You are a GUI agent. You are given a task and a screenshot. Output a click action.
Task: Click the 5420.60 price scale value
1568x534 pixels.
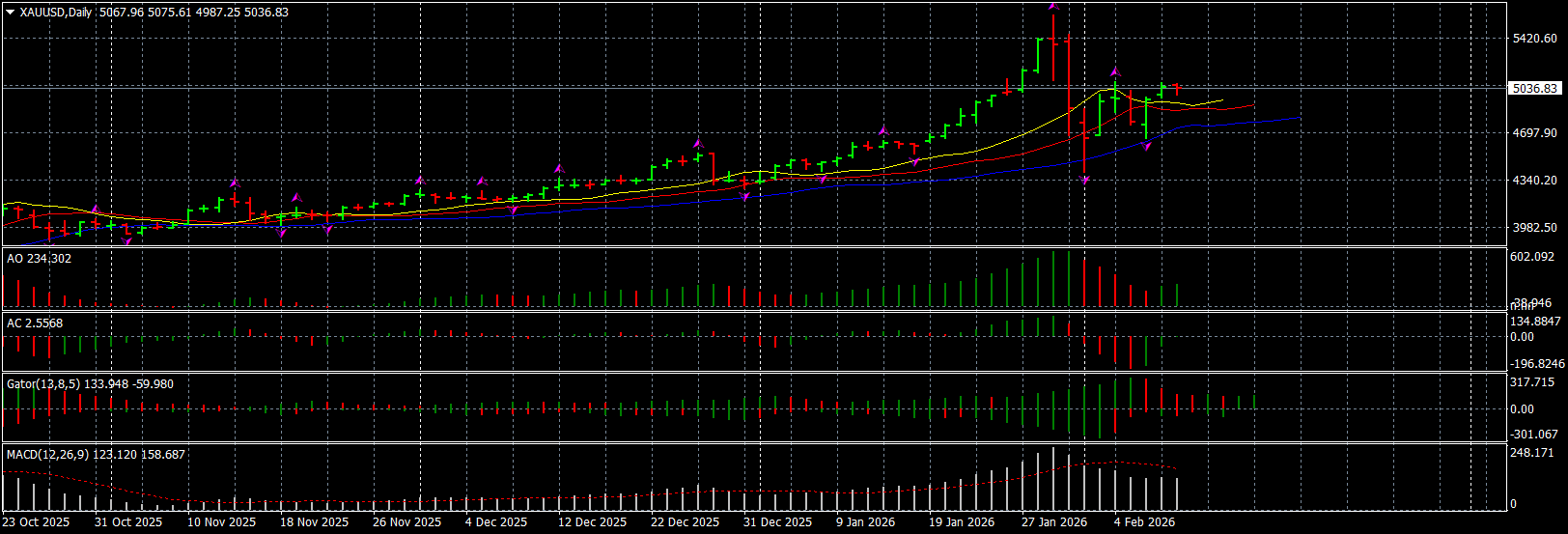pos(1535,39)
